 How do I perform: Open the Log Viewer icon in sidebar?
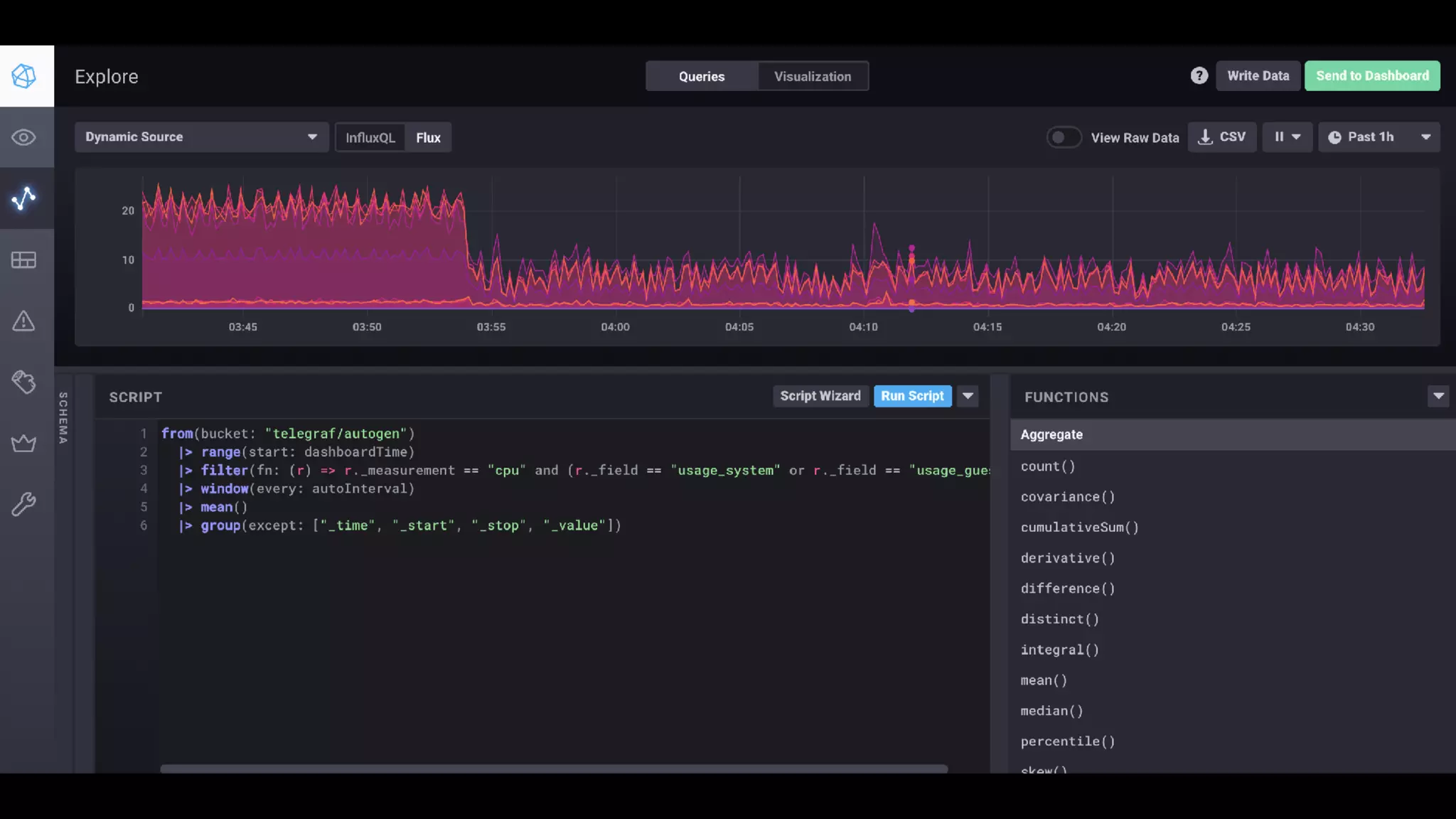(24, 382)
